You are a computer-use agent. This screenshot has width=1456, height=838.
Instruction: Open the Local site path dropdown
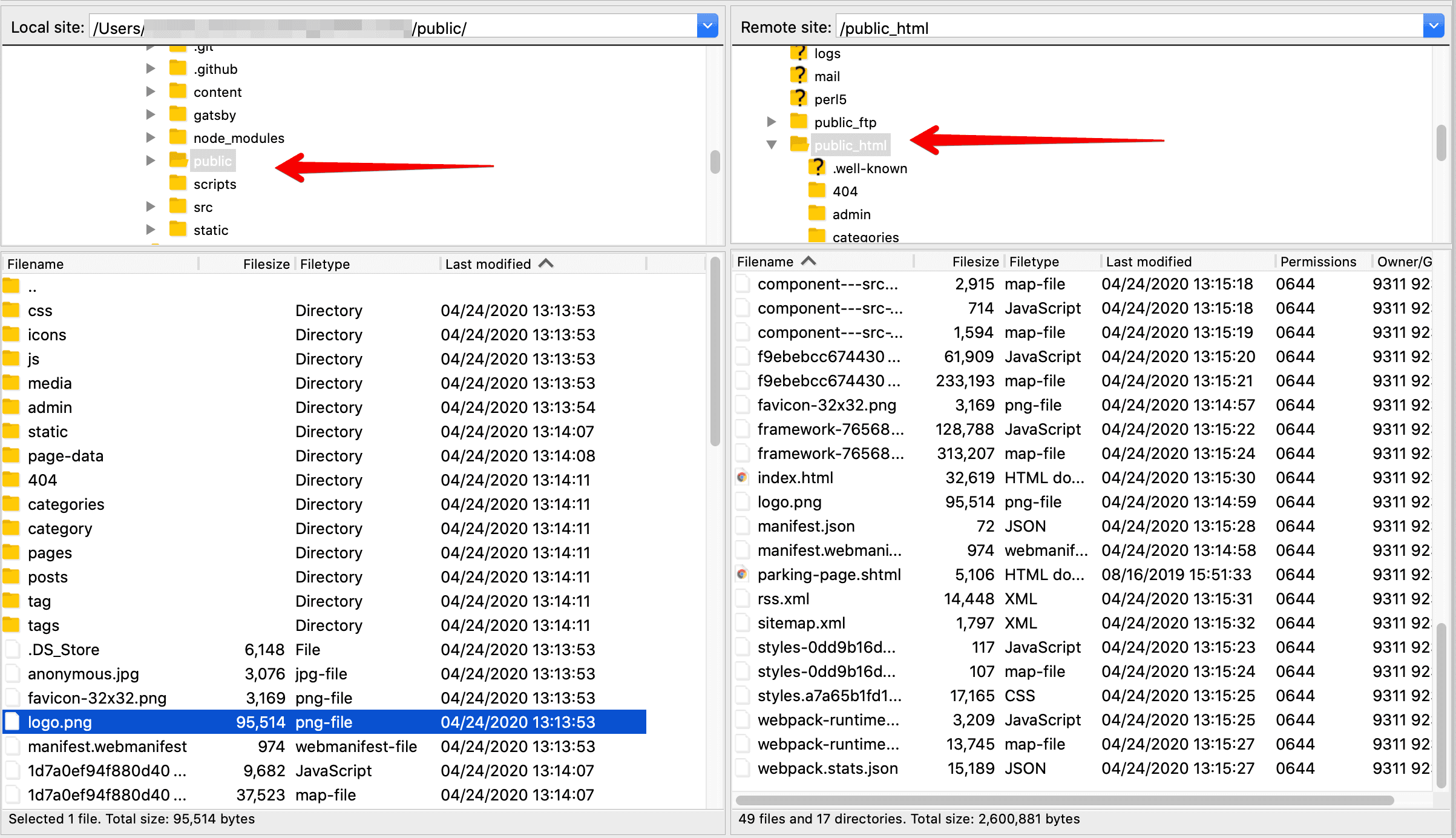pos(707,26)
